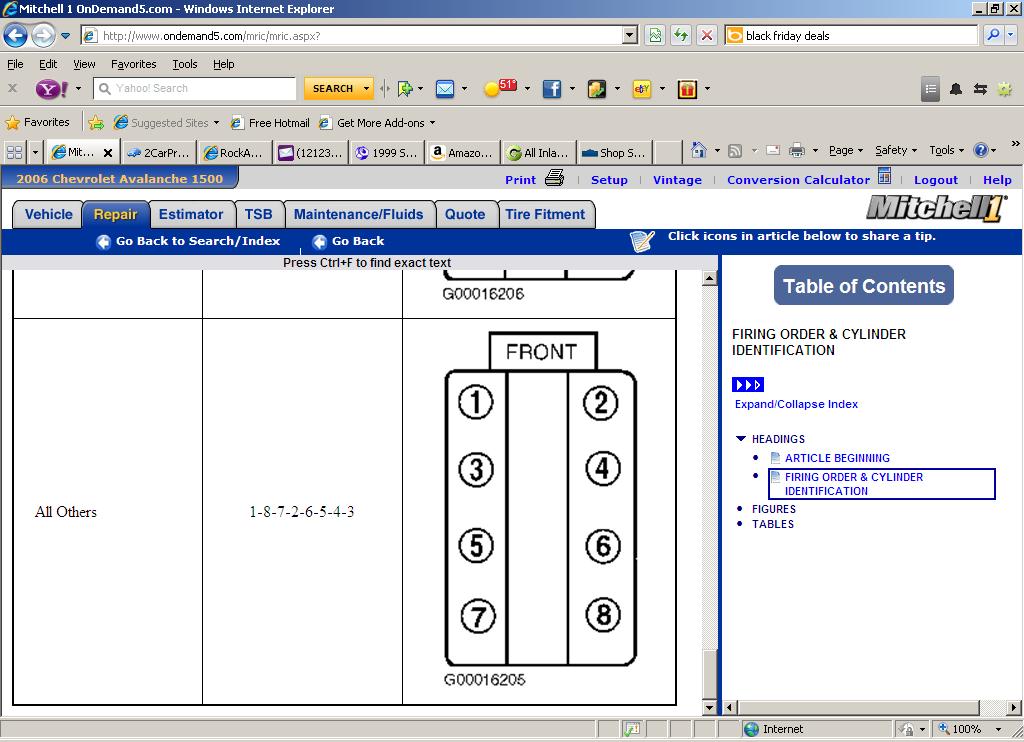Switch to the TSB tab

(259, 215)
